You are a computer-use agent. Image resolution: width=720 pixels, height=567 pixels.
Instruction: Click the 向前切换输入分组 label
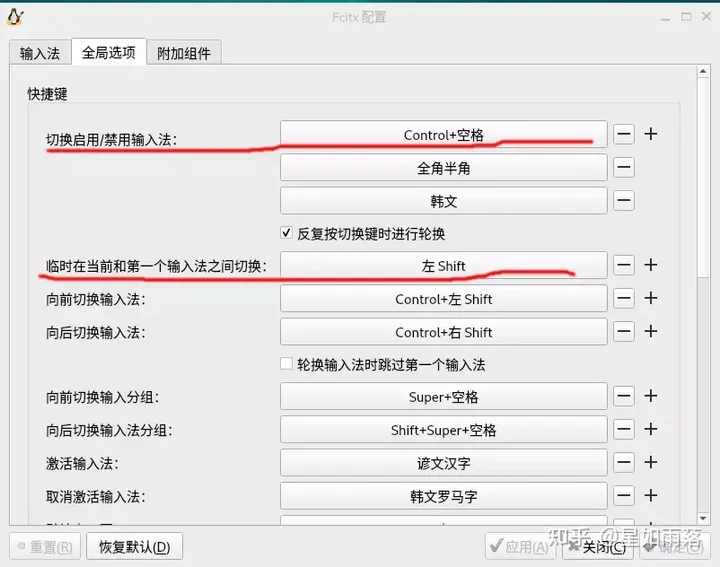pos(102,397)
